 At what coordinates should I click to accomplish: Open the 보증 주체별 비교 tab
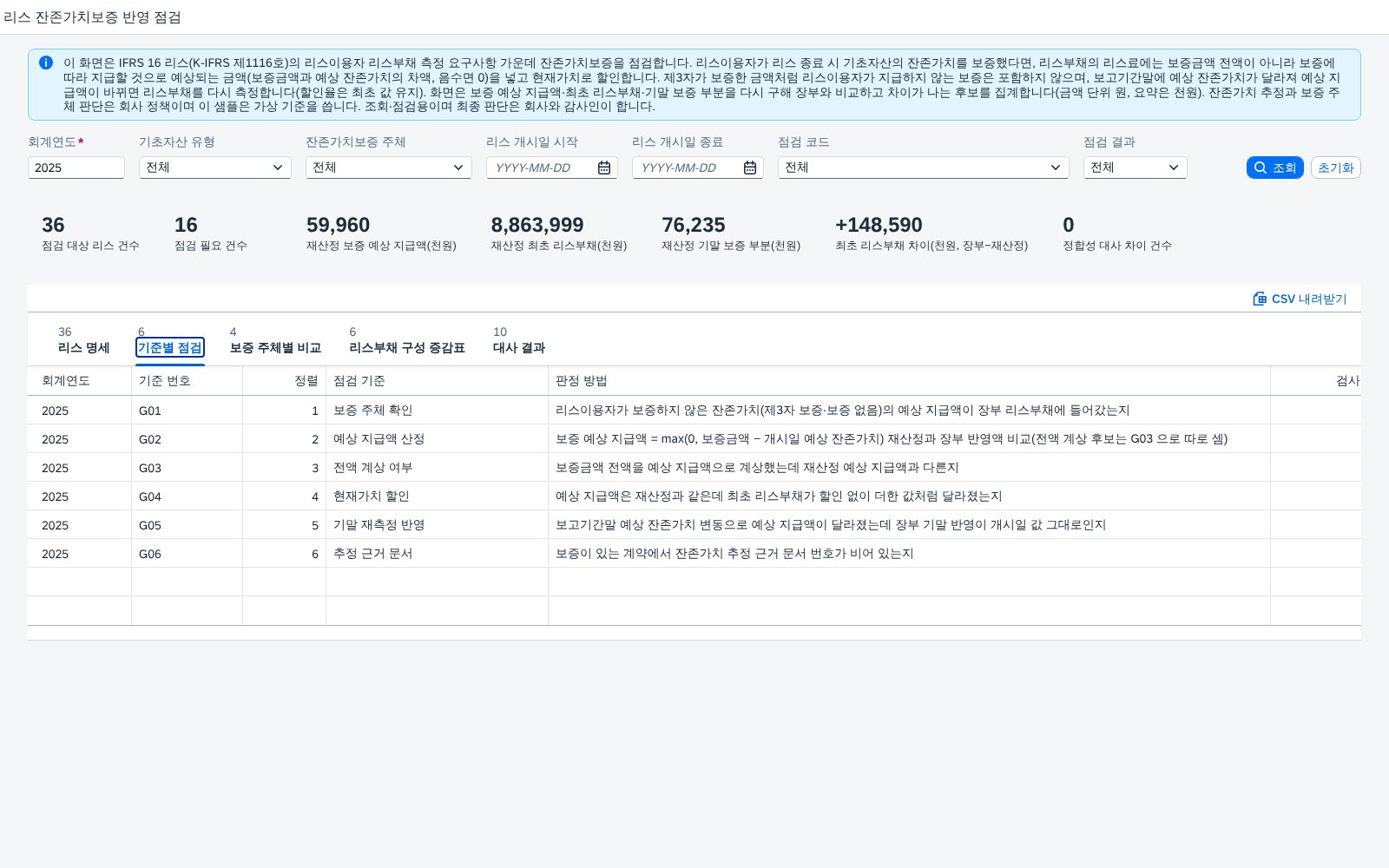[x=275, y=340]
